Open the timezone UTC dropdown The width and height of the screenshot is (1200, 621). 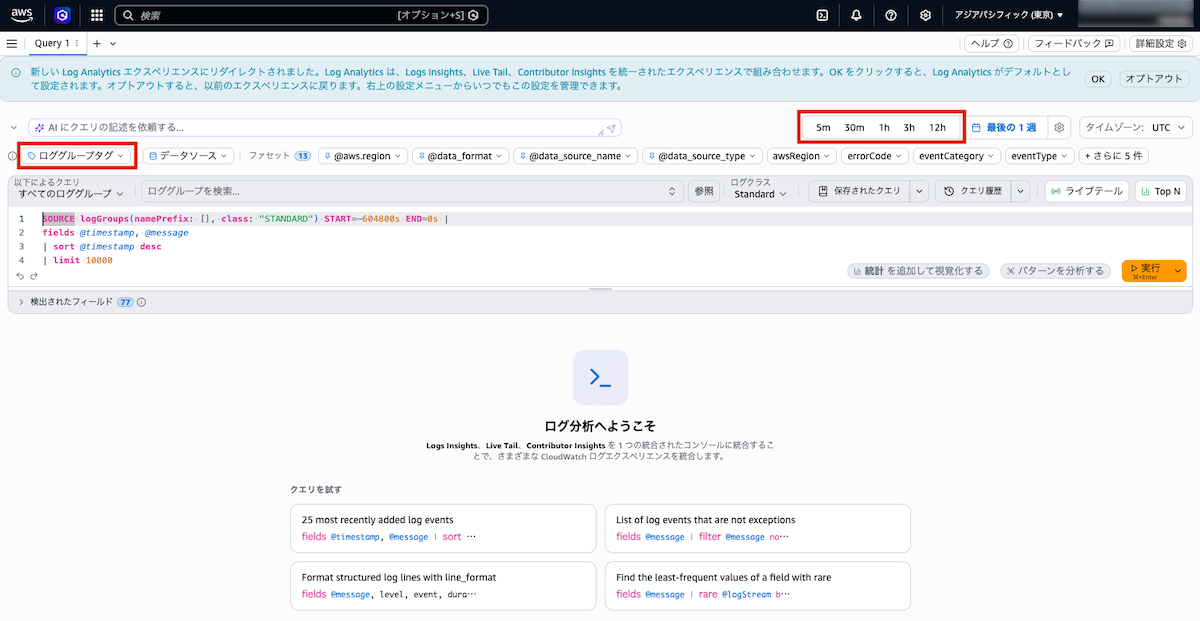click(x=1136, y=128)
